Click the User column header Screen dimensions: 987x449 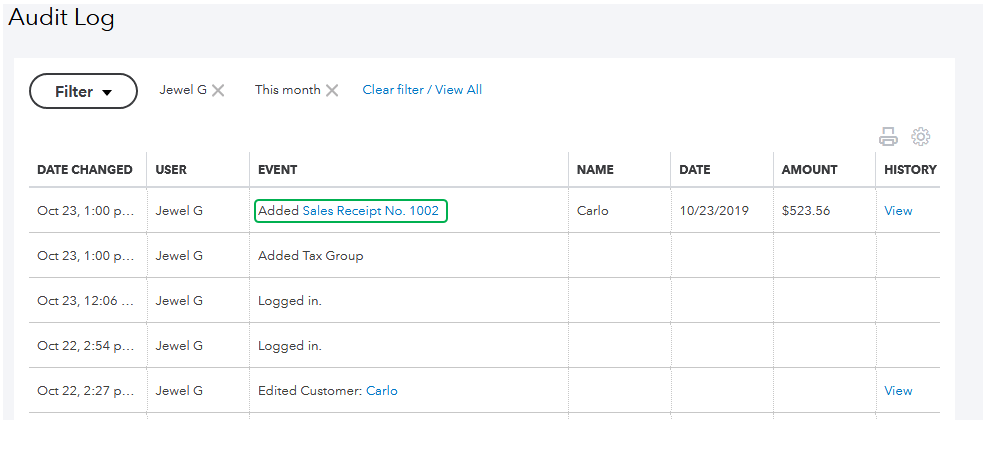[x=171, y=170]
